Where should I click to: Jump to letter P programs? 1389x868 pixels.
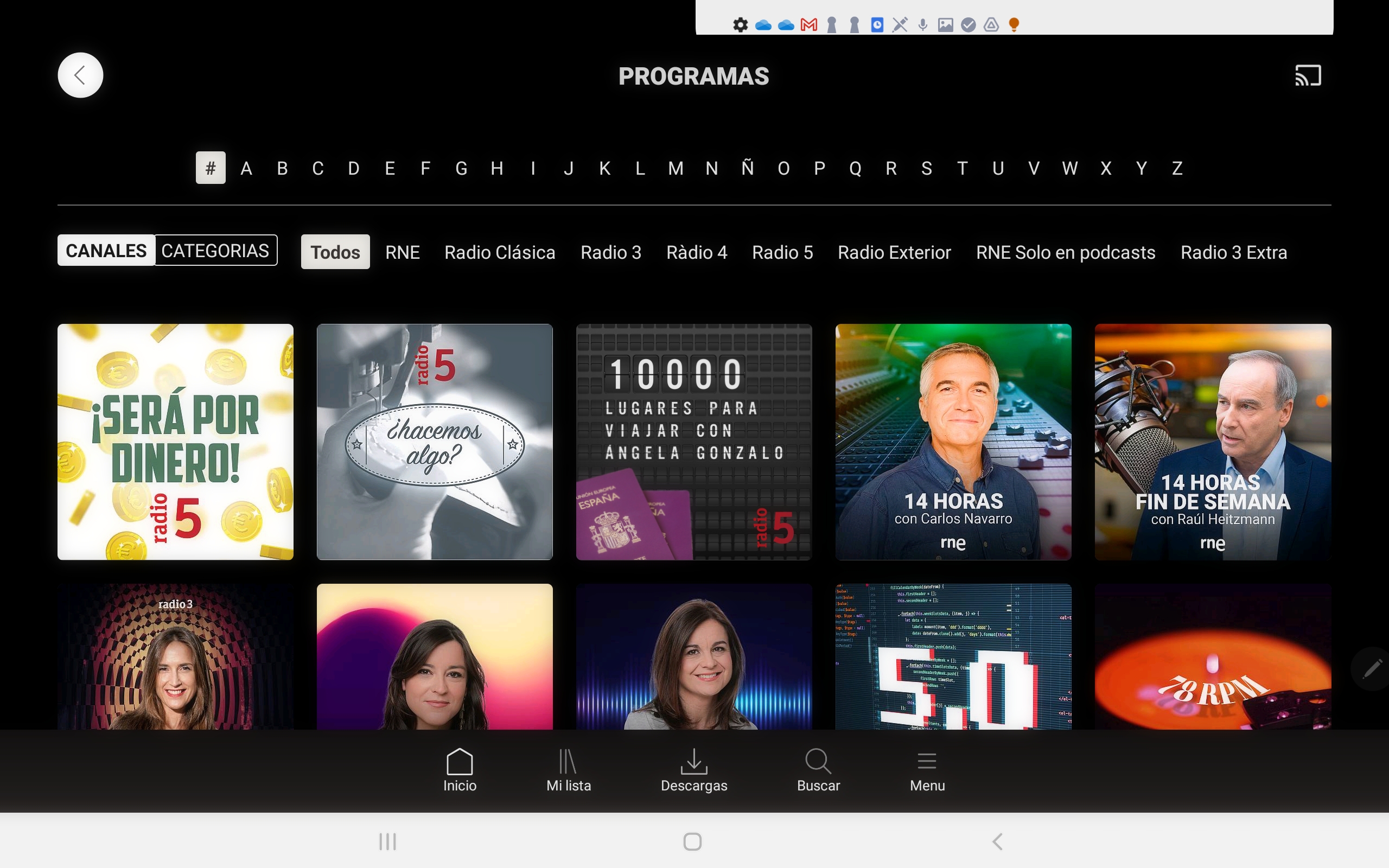pos(820,168)
